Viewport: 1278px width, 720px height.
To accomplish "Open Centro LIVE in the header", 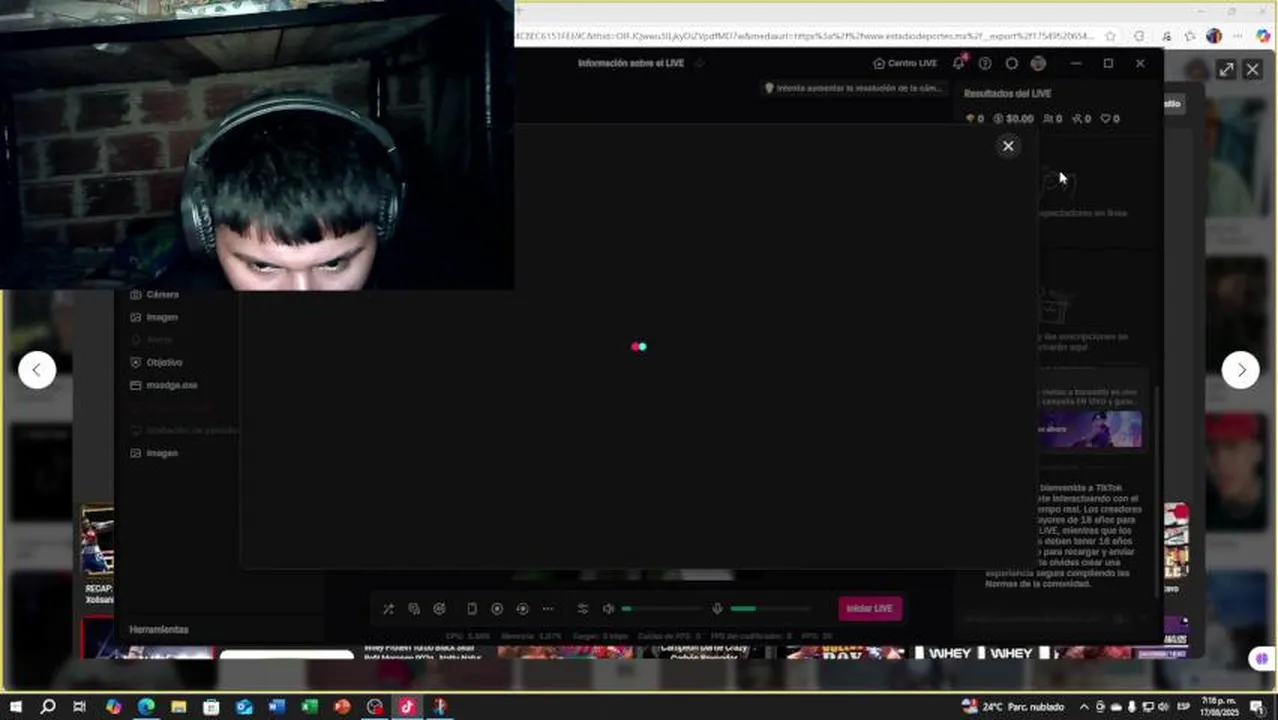I will [905, 63].
